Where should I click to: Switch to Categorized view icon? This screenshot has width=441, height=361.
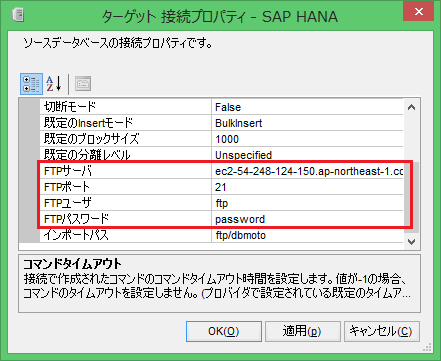(31, 84)
